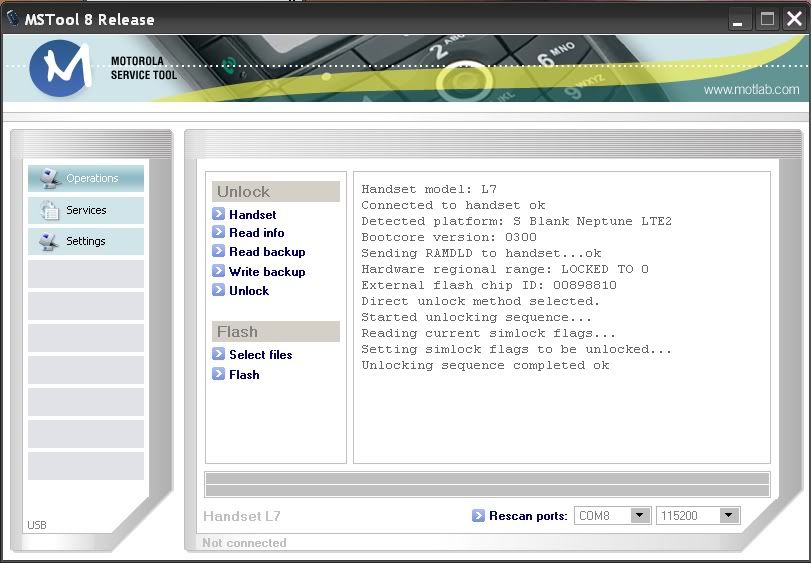The height and width of the screenshot is (563, 811).
Task: Open the COM8 port dropdown
Action: click(x=640, y=516)
